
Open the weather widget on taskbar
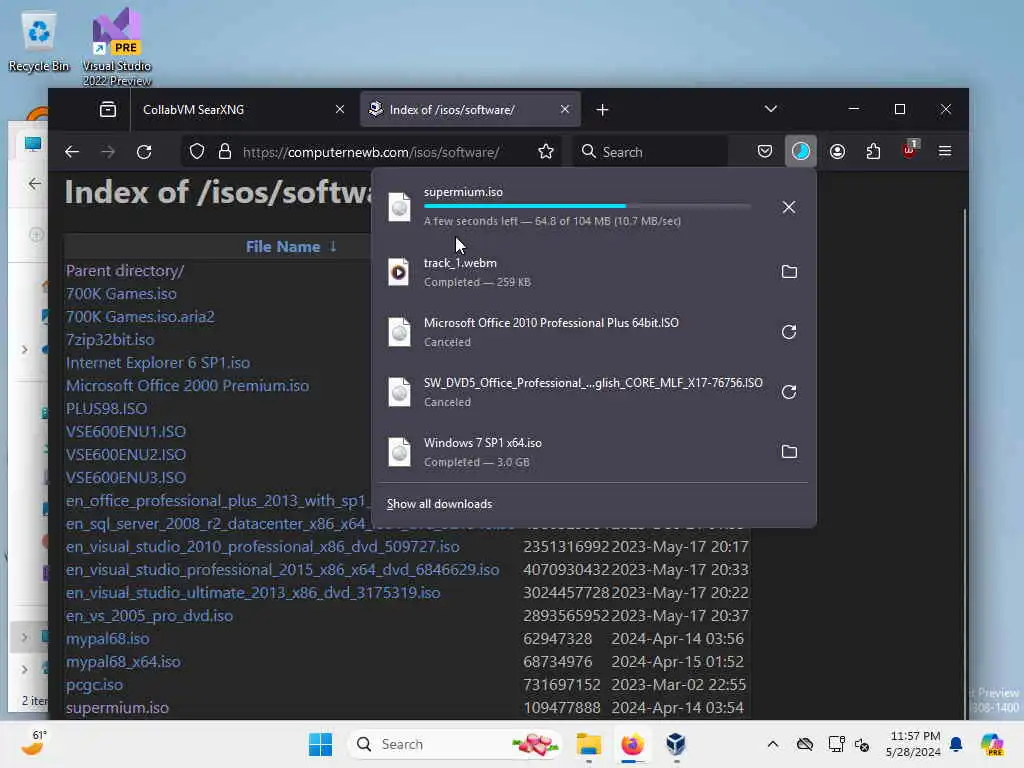click(x=33, y=743)
